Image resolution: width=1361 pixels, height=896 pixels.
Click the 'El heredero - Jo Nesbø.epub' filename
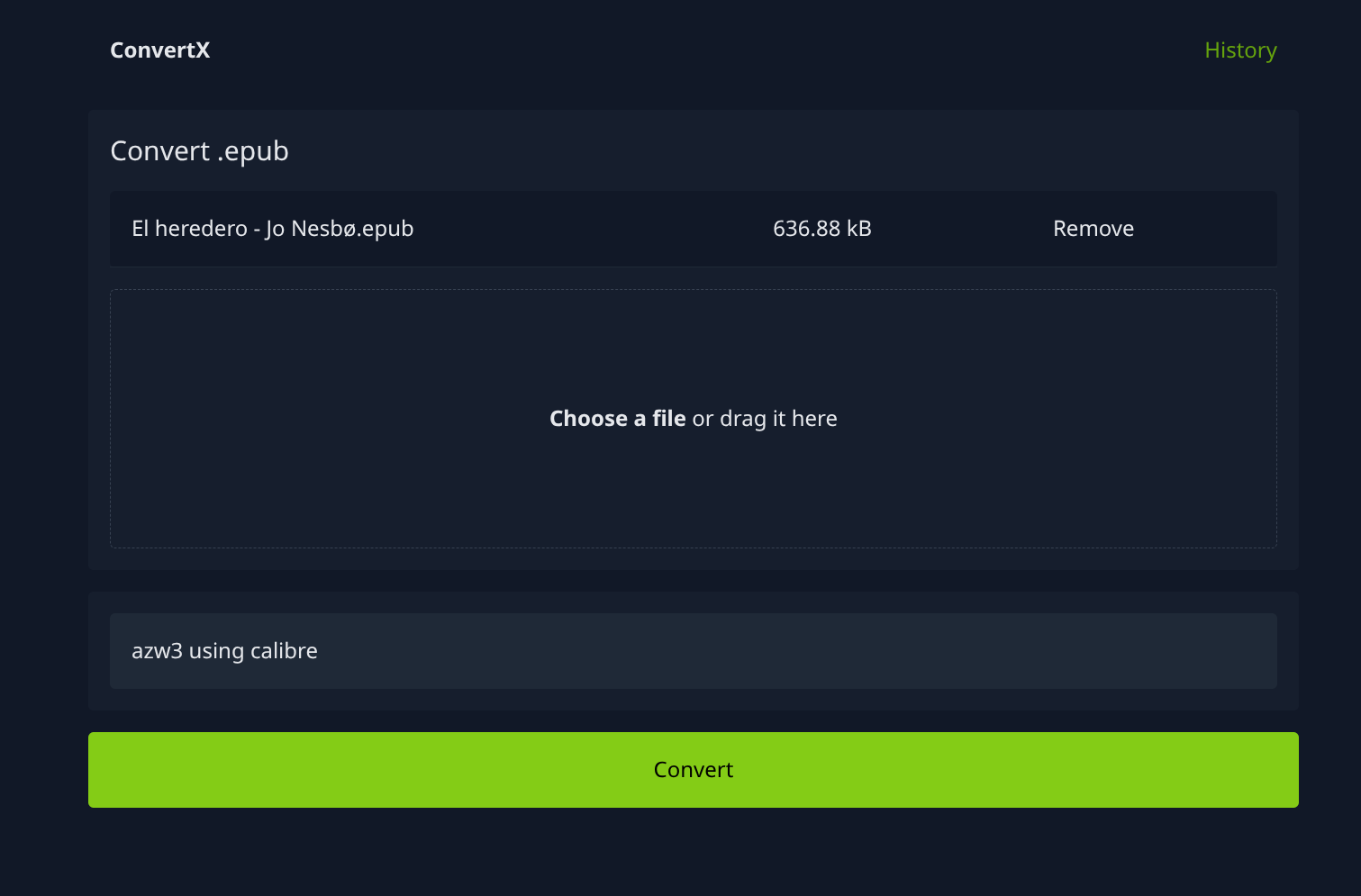click(272, 229)
